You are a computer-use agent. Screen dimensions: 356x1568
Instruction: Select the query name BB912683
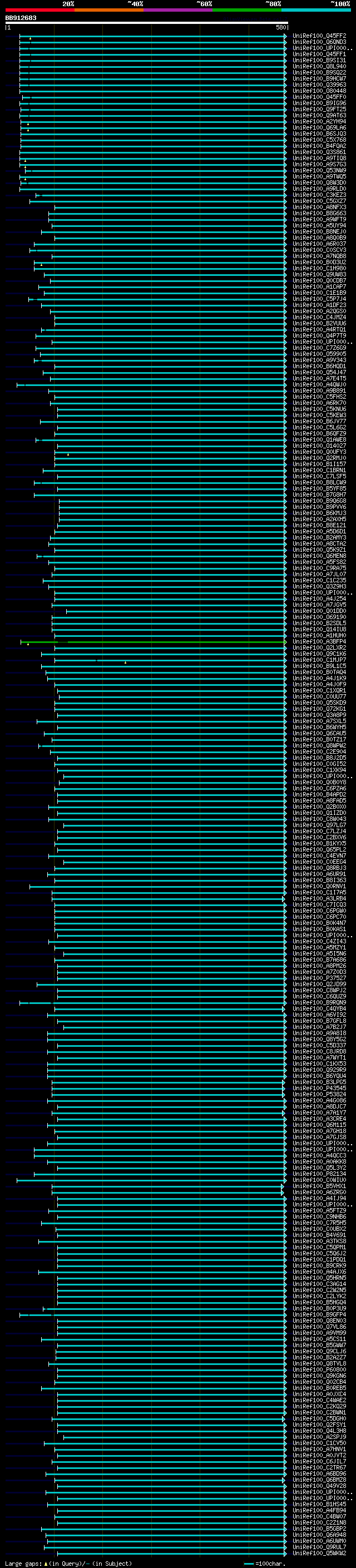click(21, 18)
